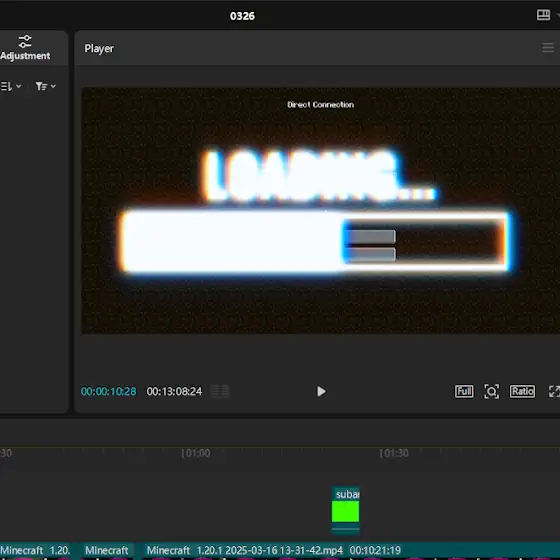
Task: Open the Player panel menu
Action: tap(548, 48)
